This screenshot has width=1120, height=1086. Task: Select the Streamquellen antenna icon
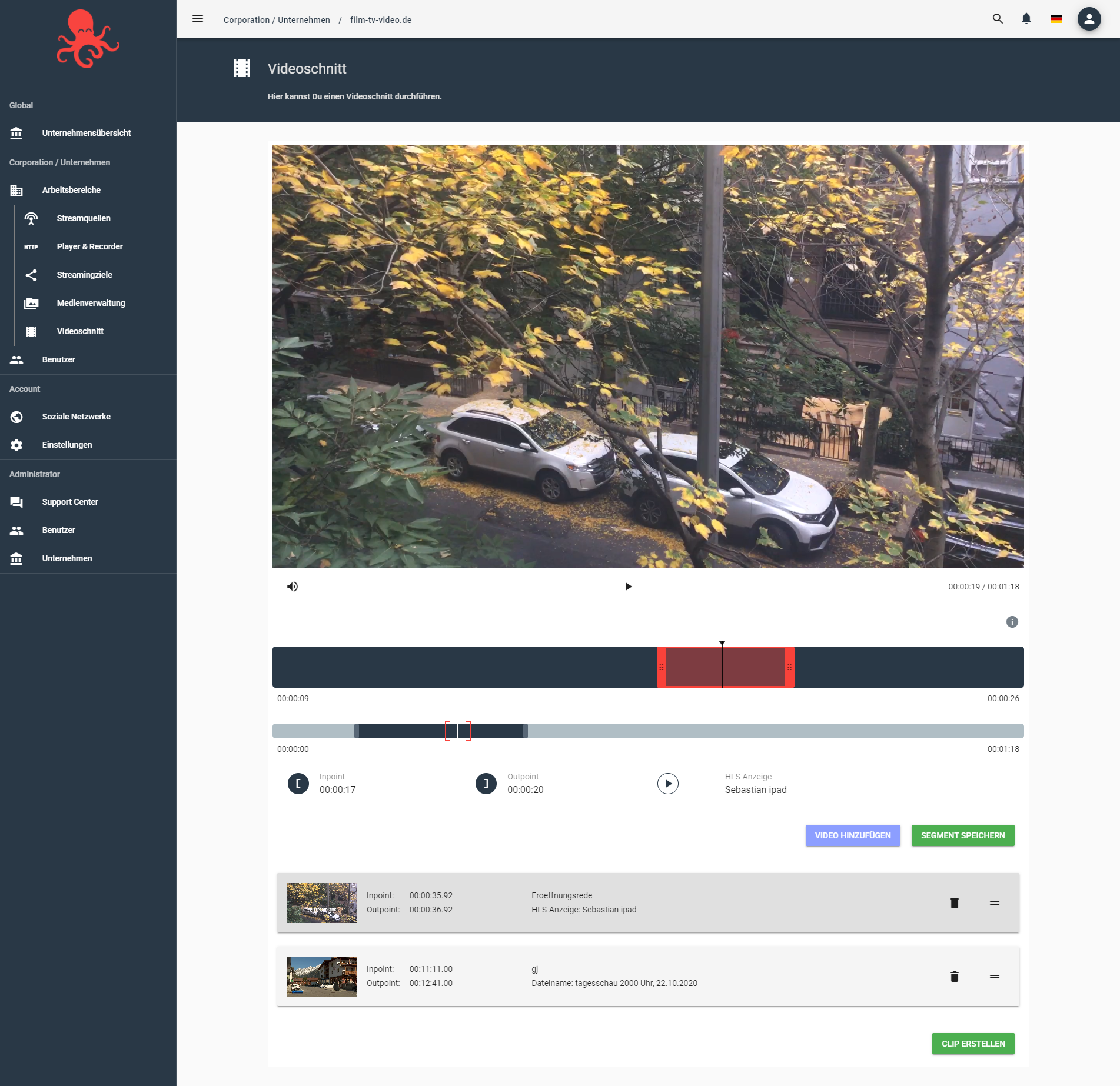[31, 218]
